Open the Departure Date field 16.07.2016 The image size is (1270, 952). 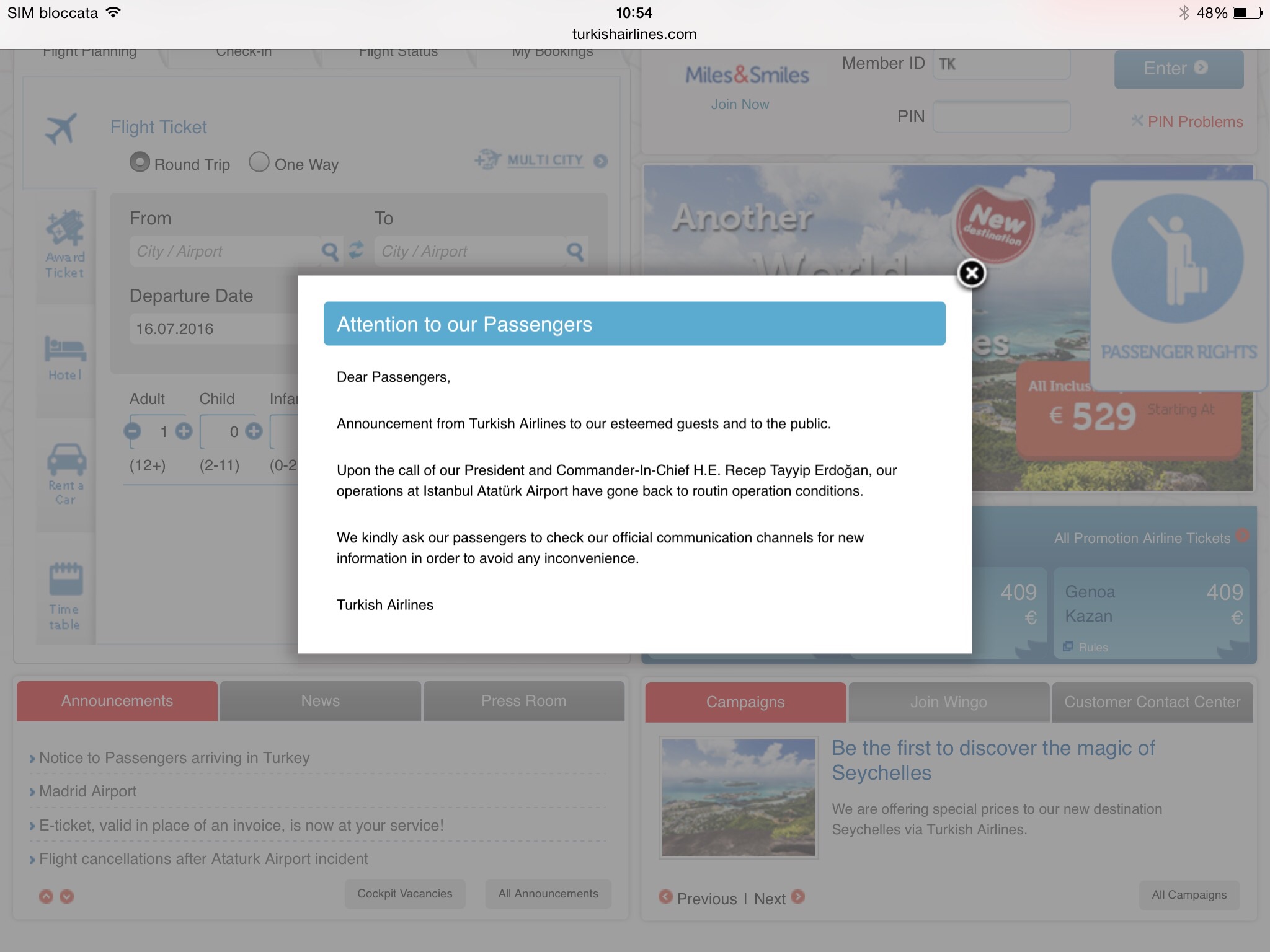click(213, 328)
